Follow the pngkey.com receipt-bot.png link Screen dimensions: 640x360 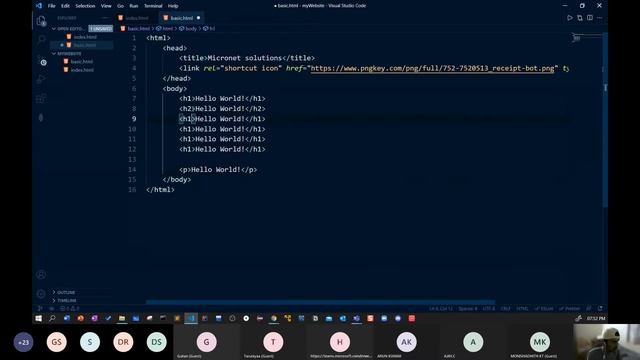coord(433,68)
